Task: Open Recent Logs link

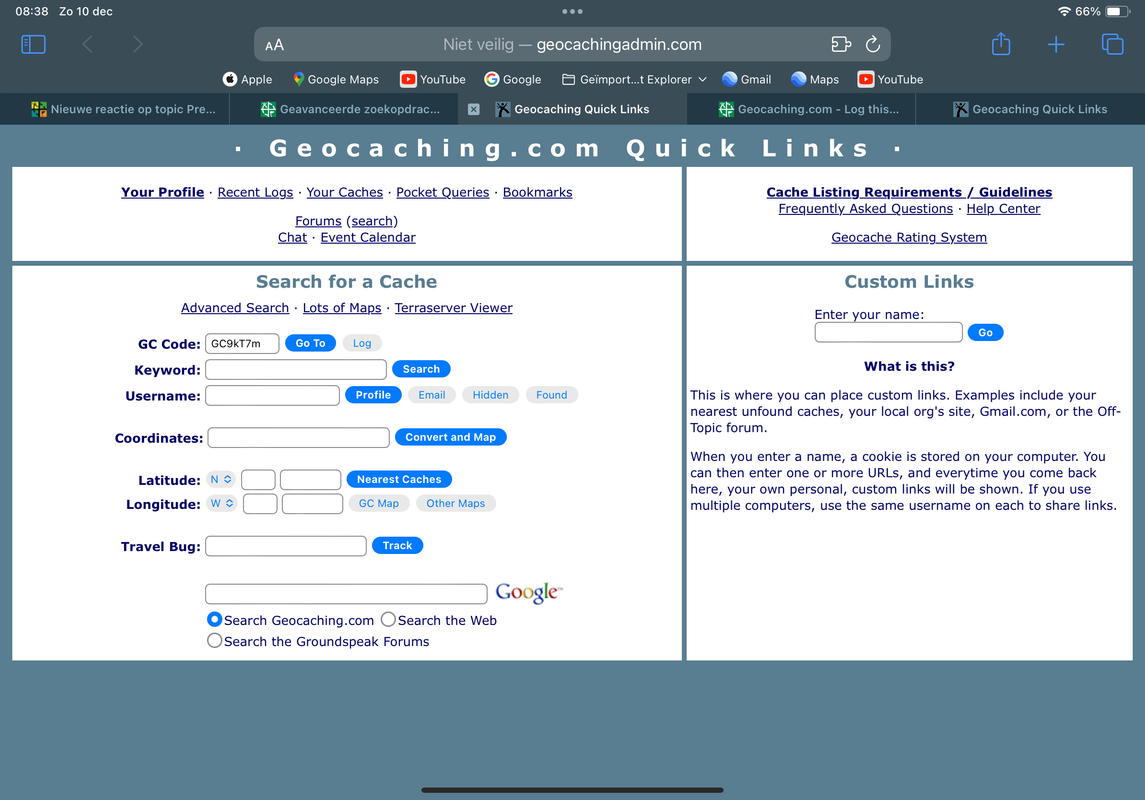Action: (255, 192)
